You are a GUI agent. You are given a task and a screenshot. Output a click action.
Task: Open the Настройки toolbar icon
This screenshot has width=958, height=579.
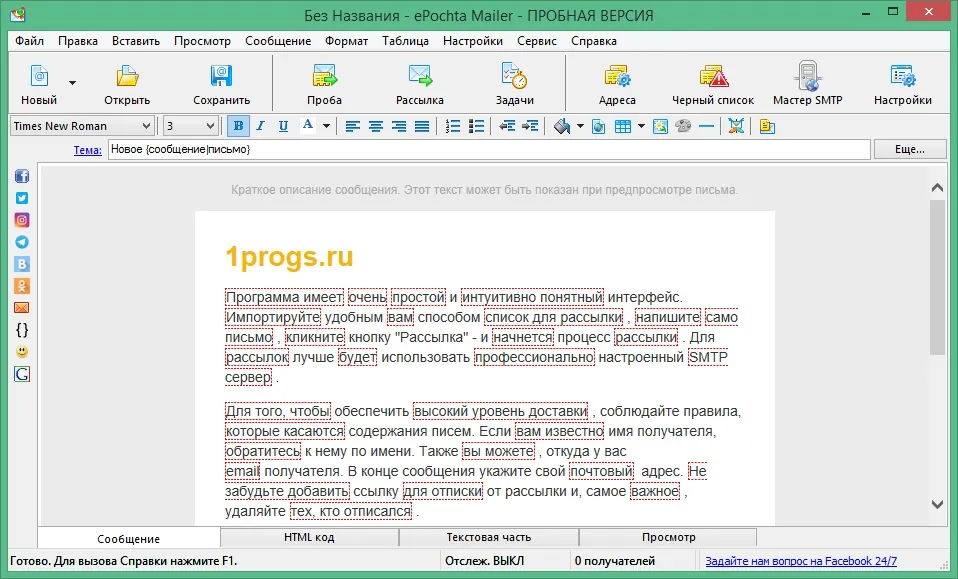902,76
